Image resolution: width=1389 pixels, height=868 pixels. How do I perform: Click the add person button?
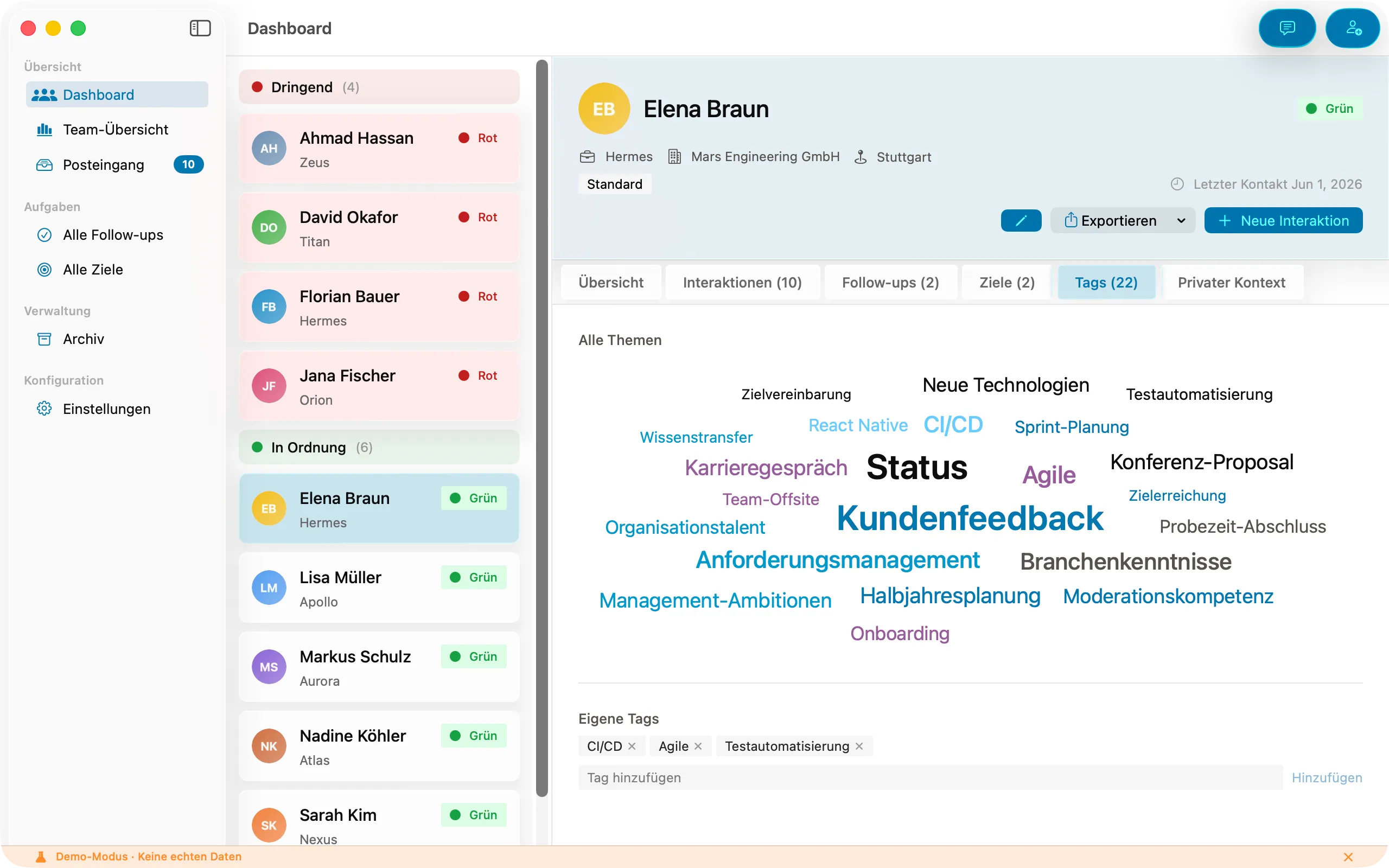click(x=1353, y=28)
